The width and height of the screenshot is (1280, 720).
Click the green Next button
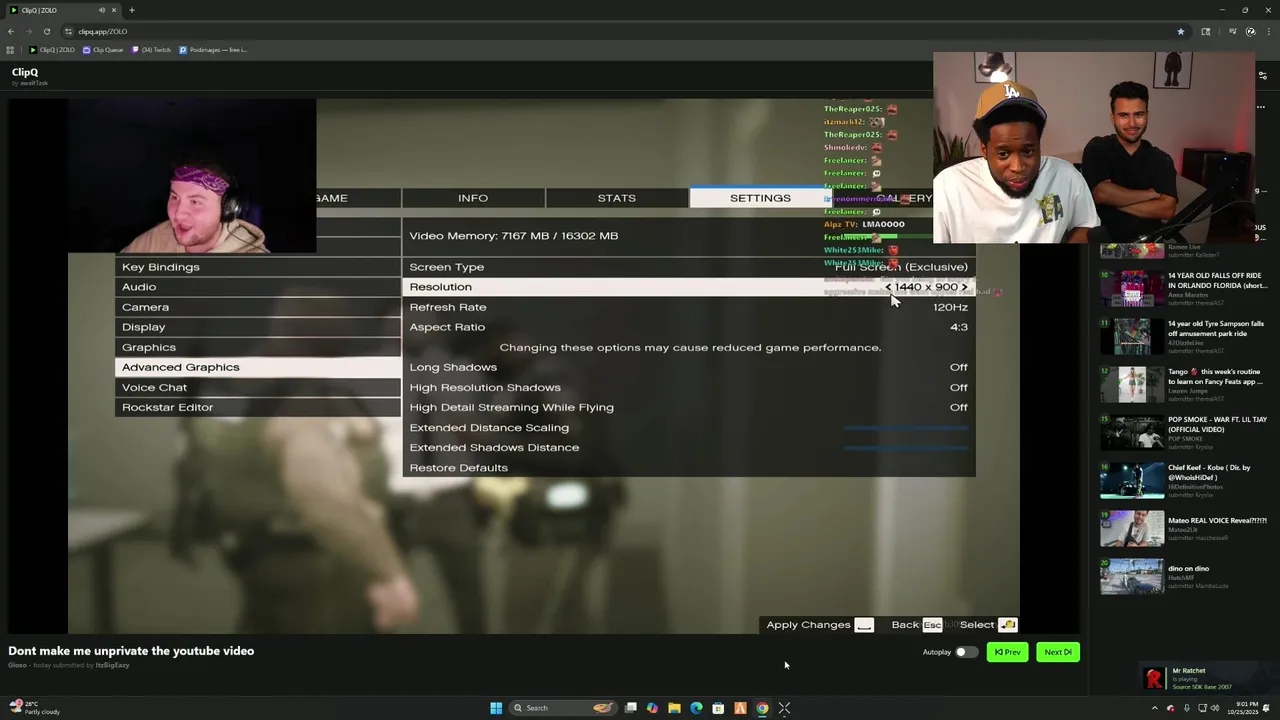click(x=1057, y=652)
